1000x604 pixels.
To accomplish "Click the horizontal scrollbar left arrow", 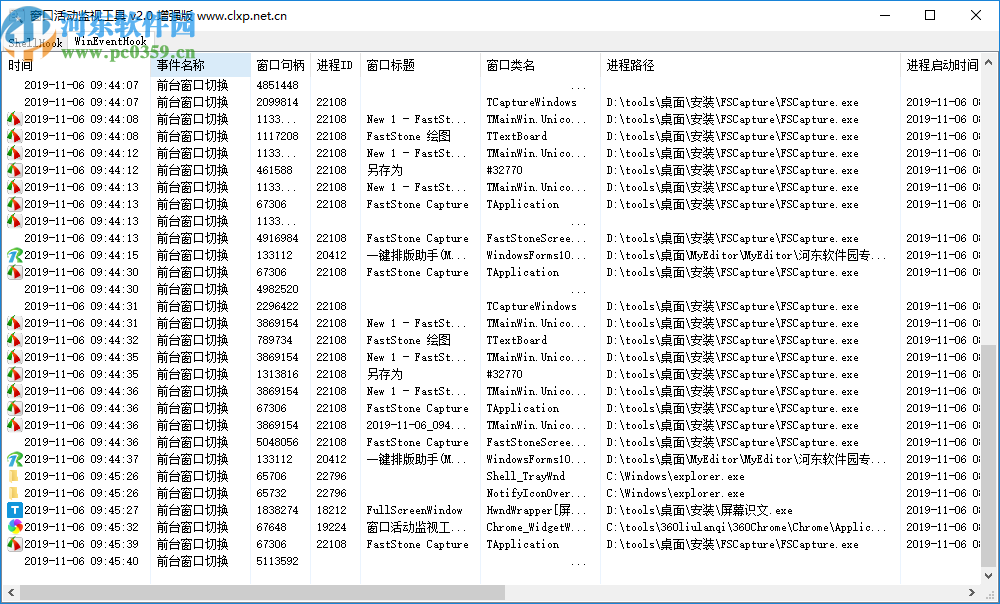I will (x=11, y=593).
